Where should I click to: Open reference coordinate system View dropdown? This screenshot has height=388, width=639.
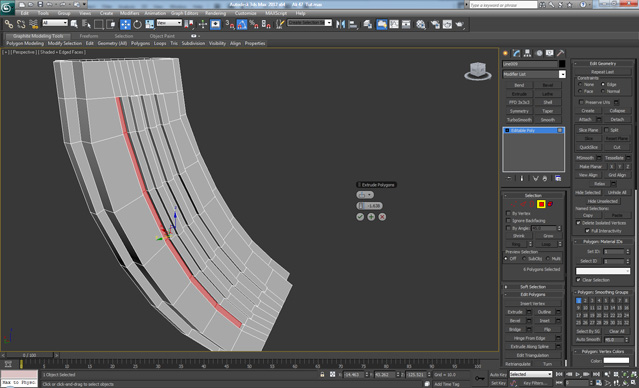[x=169, y=23]
